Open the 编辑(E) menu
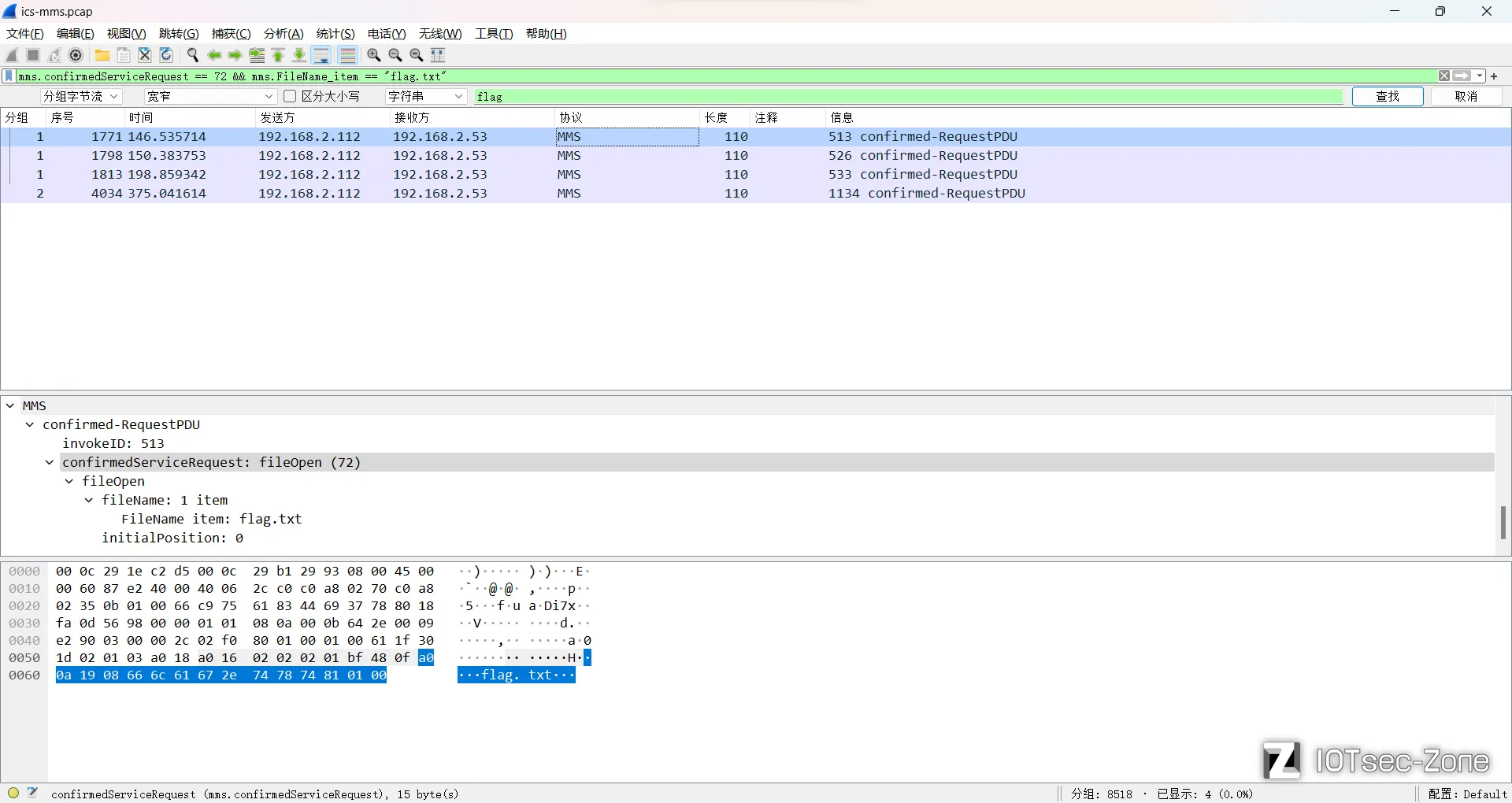Image resolution: width=1512 pixels, height=803 pixels. pos(76,34)
